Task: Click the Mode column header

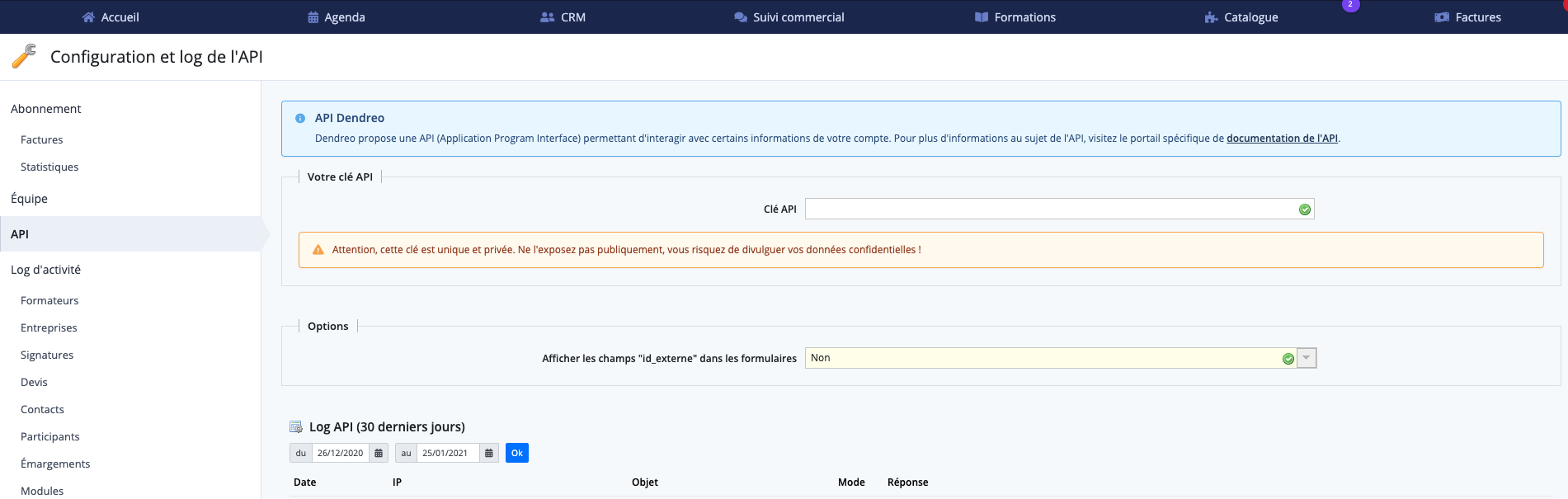Action: click(x=851, y=483)
